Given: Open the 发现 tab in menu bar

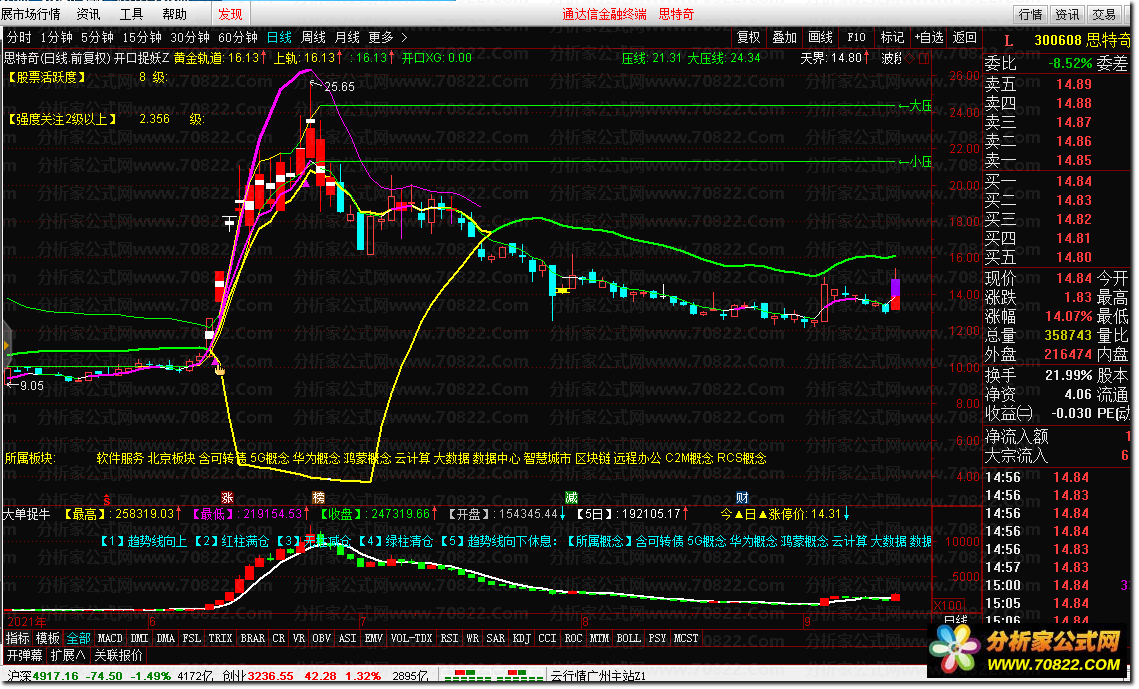Looking at the screenshot, I should pos(230,14).
